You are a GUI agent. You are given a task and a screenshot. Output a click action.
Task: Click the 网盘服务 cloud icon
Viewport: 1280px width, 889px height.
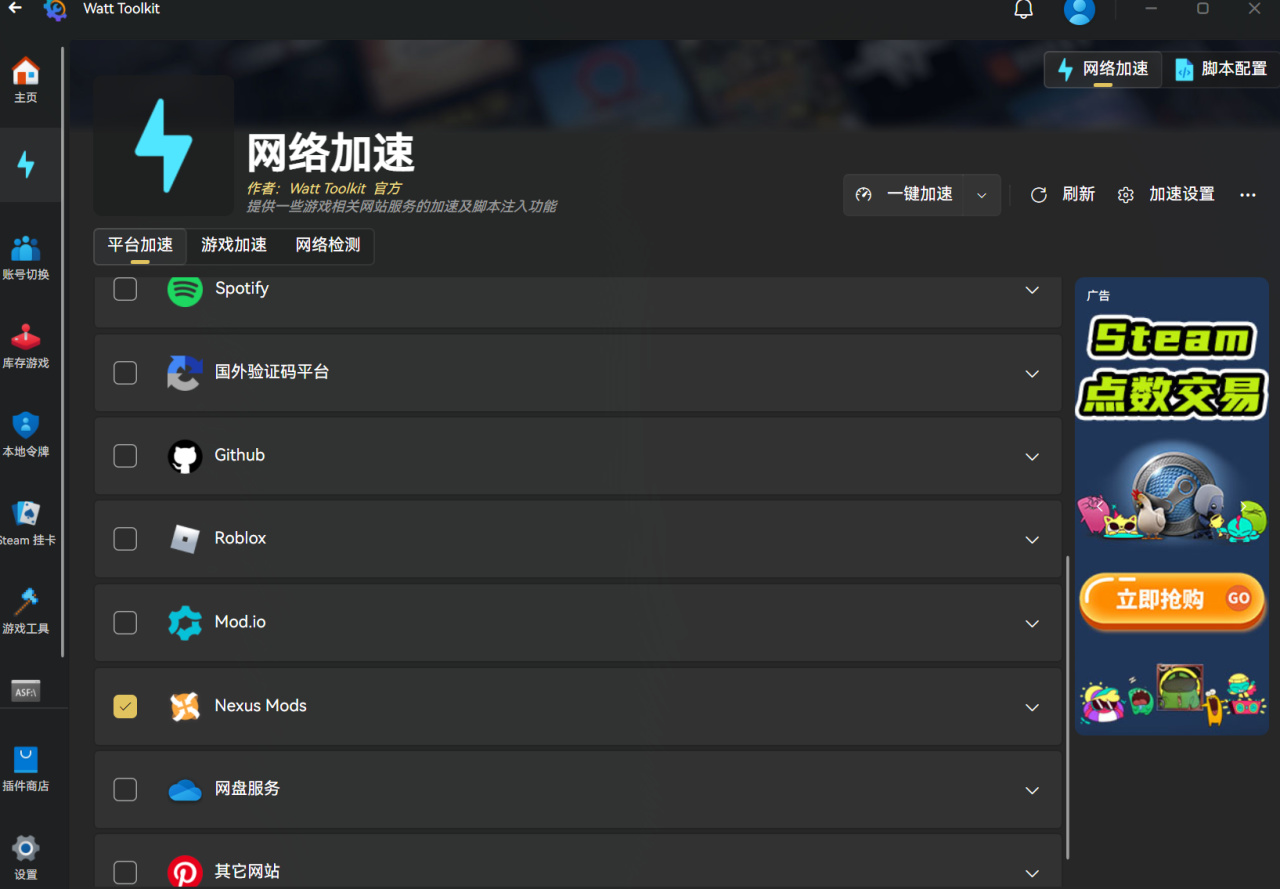tap(185, 790)
